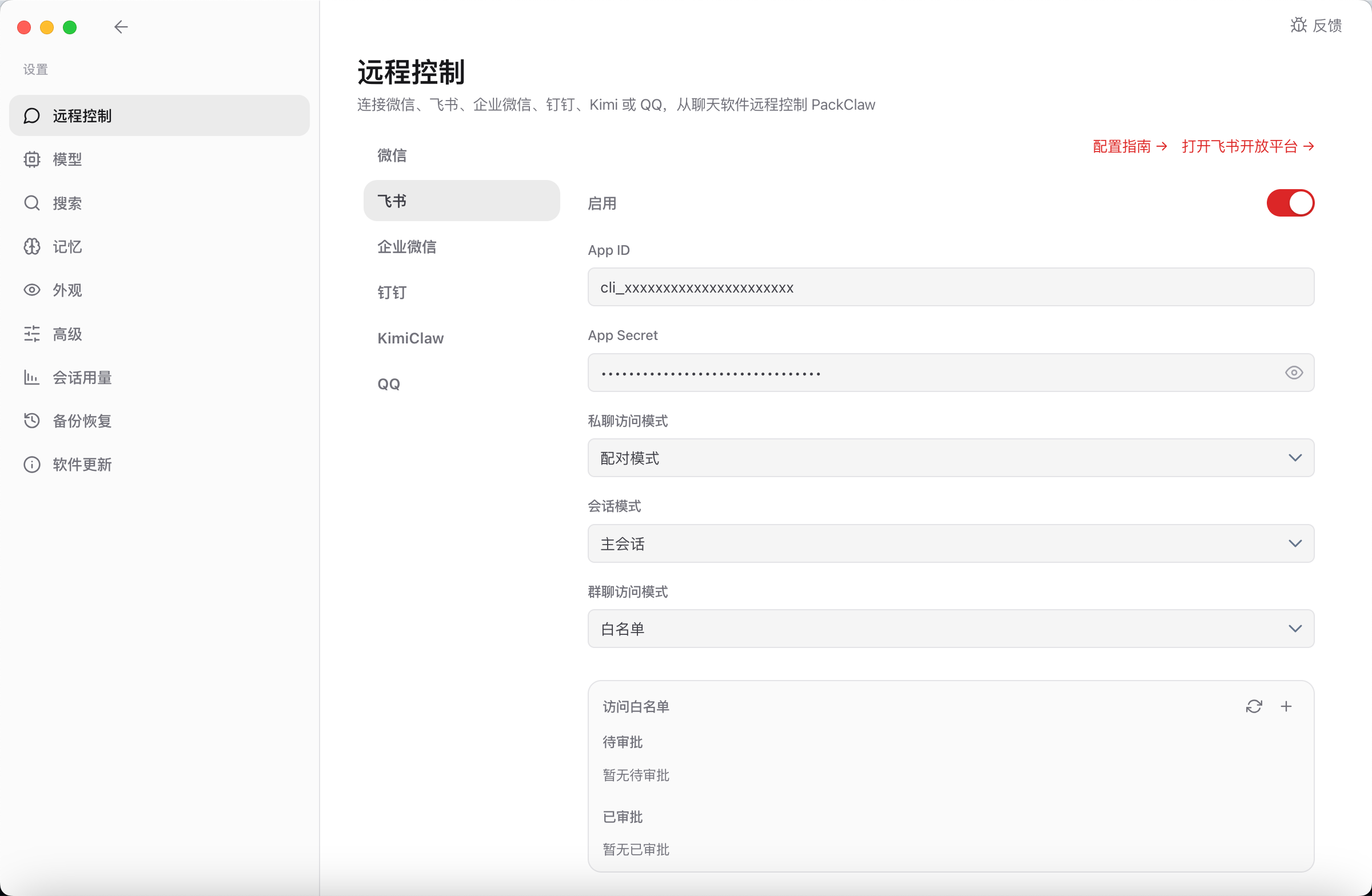
Task: Select the KimiClaw channel tab
Action: click(x=461, y=338)
